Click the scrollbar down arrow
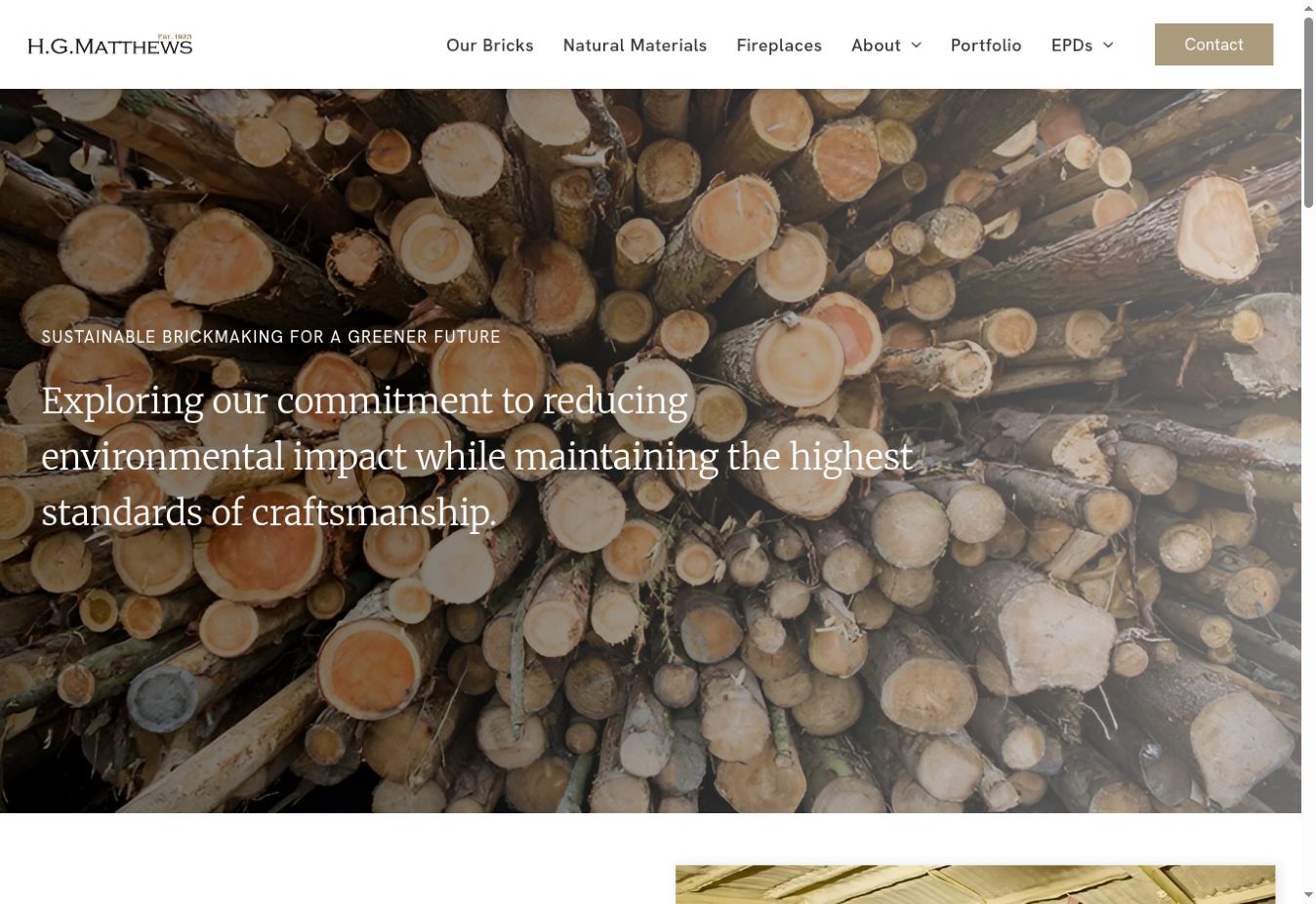The width and height of the screenshot is (1316, 904). (x=1308, y=895)
